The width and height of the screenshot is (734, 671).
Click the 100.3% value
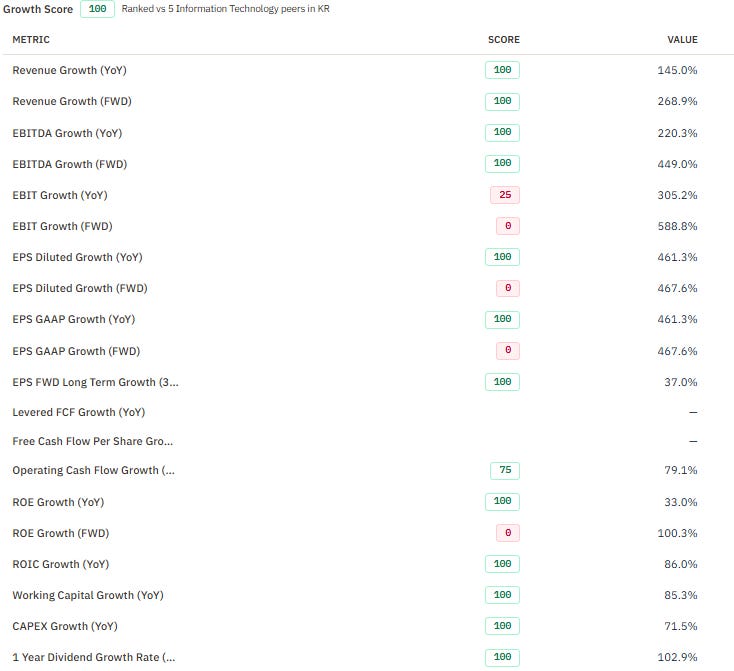coord(677,533)
